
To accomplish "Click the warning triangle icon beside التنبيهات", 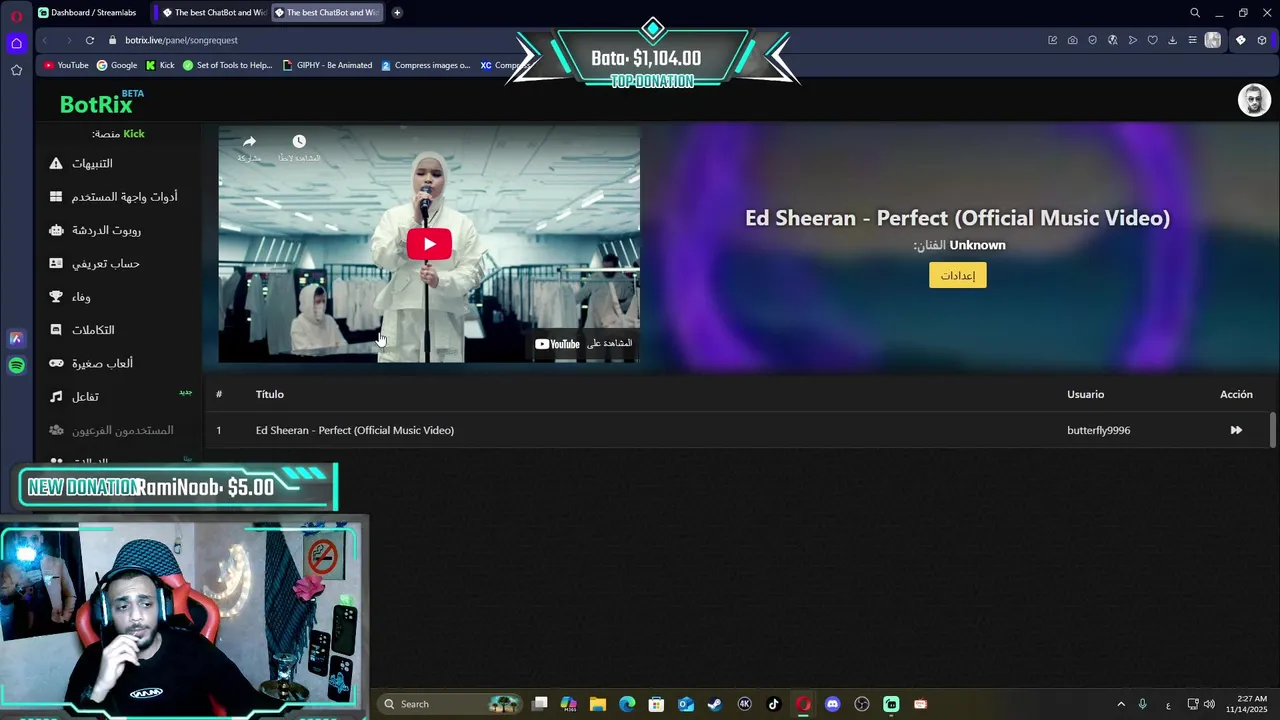I will click(56, 163).
